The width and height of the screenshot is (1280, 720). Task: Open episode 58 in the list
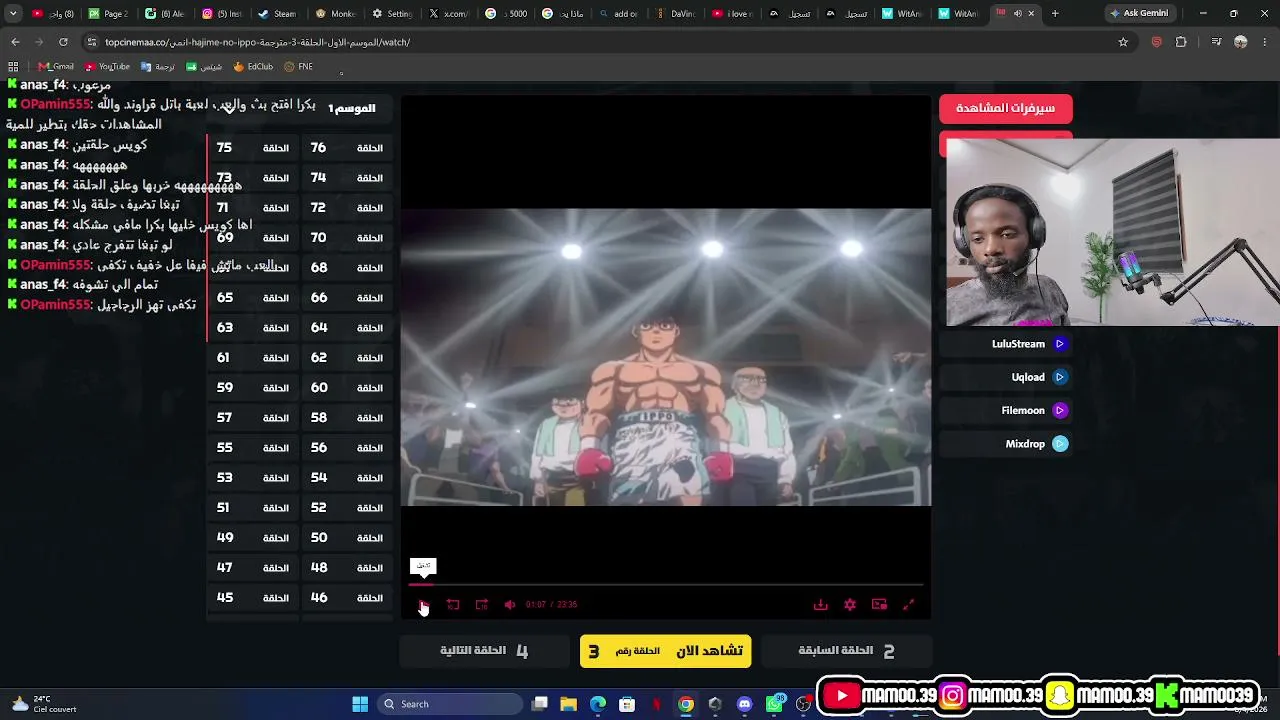[346, 418]
